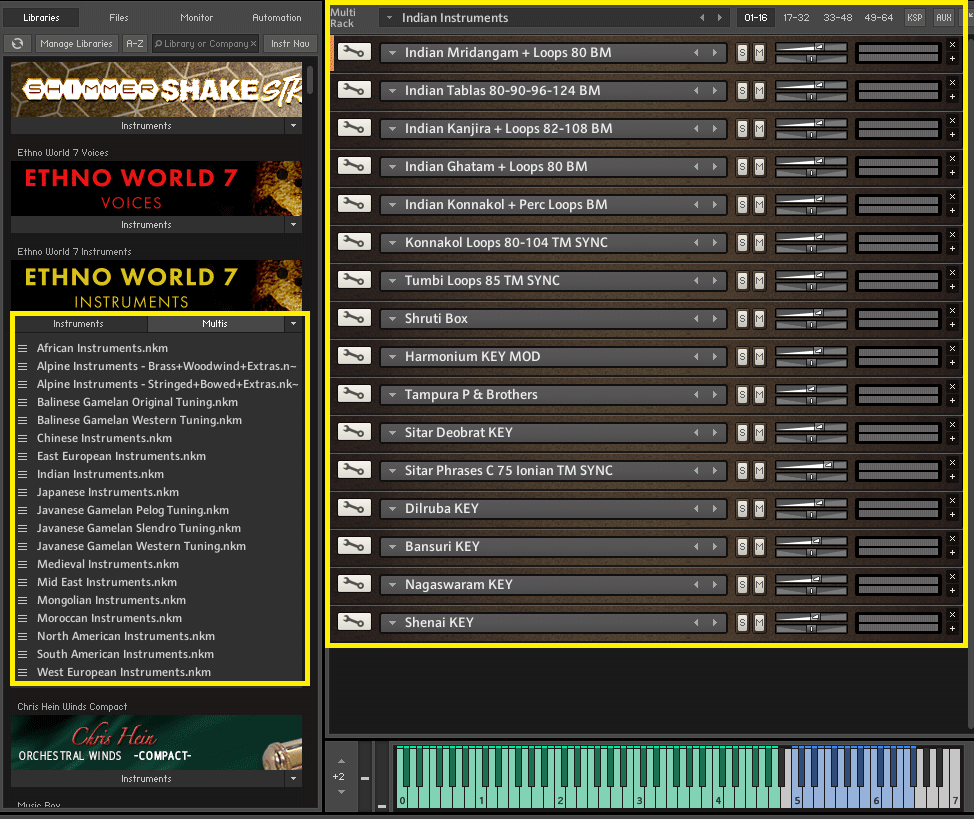Adjust volume slider for Indian Mridangam
This screenshot has width=974, height=819.
click(811, 47)
